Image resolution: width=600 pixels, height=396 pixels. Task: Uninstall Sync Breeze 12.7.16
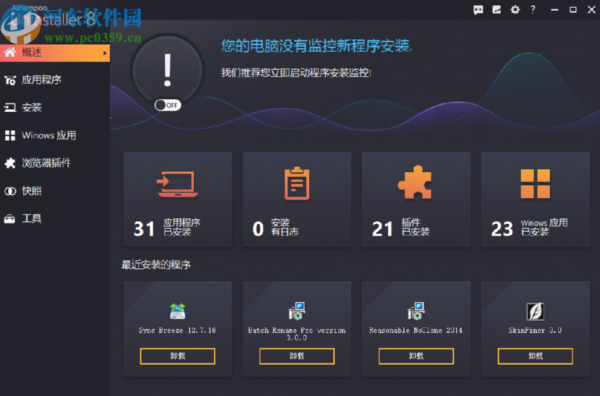[x=178, y=356]
